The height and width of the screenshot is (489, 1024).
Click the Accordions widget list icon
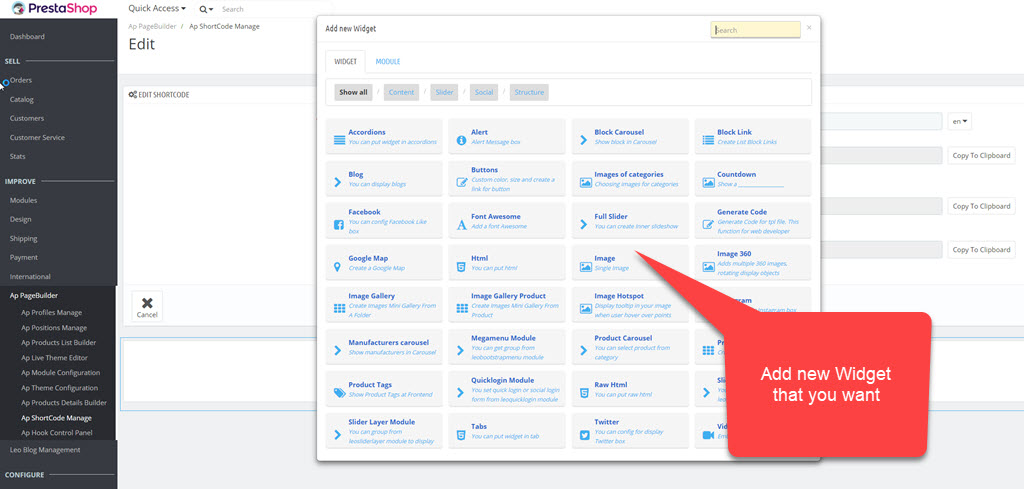point(339,140)
